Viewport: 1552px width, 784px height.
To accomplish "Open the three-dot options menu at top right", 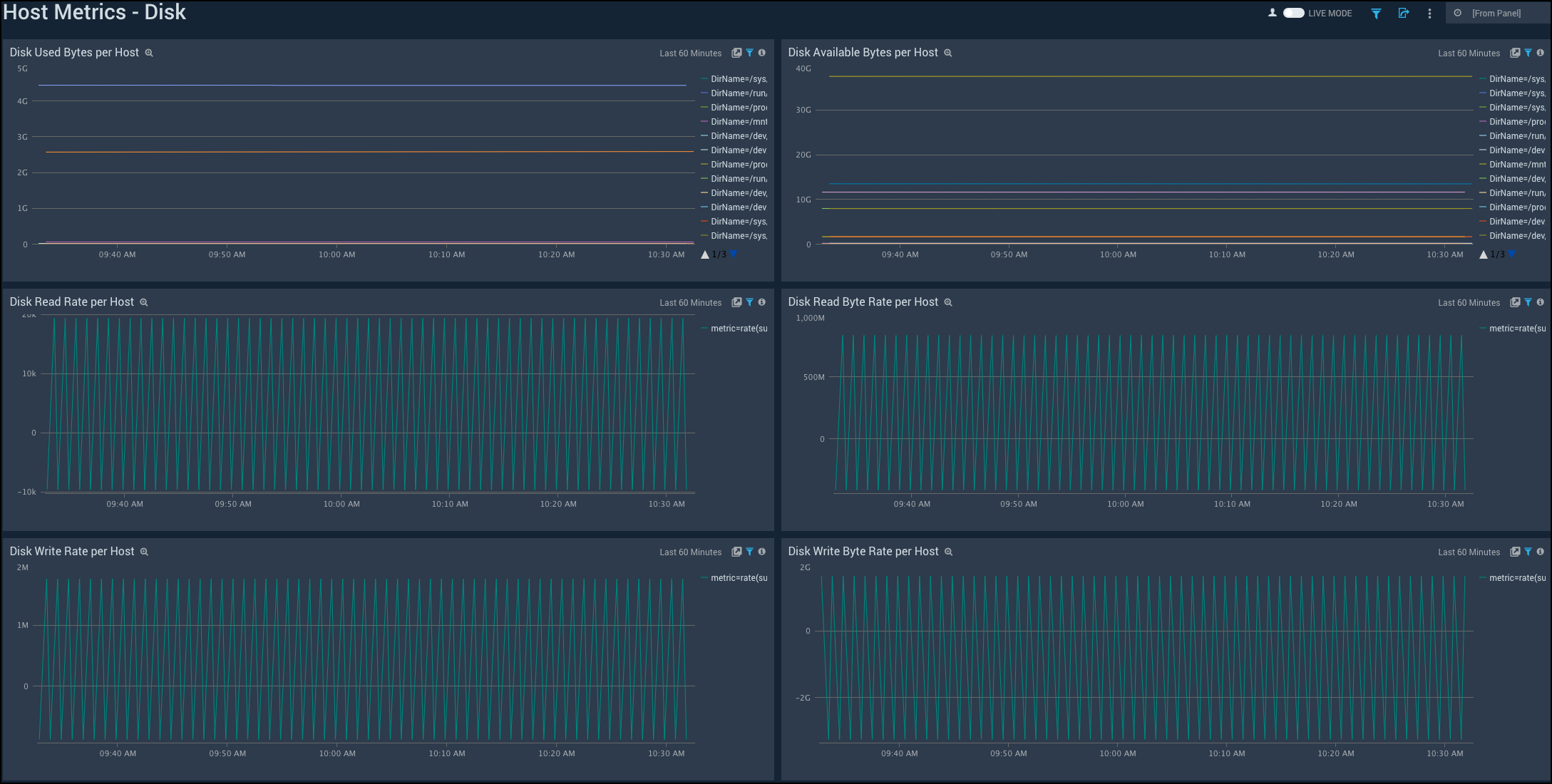I will 1429,13.
